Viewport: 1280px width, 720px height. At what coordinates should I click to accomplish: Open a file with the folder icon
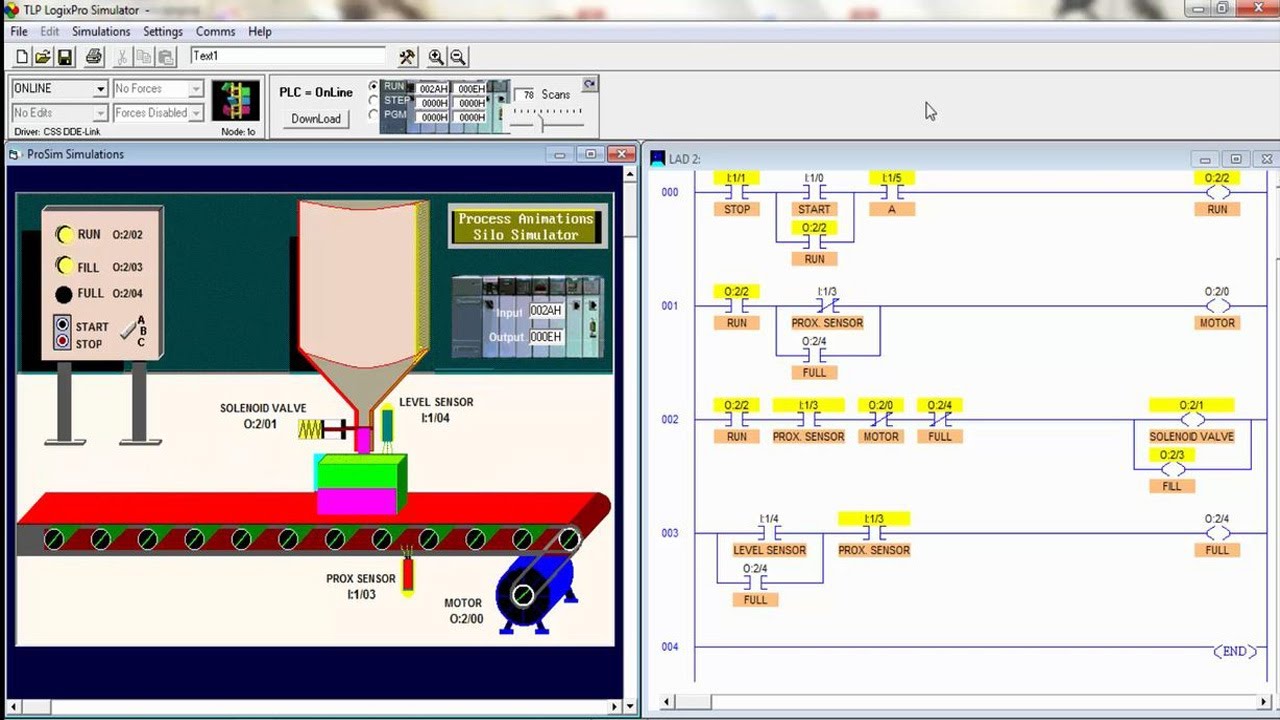pyautogui.click(x=43, y=57)
